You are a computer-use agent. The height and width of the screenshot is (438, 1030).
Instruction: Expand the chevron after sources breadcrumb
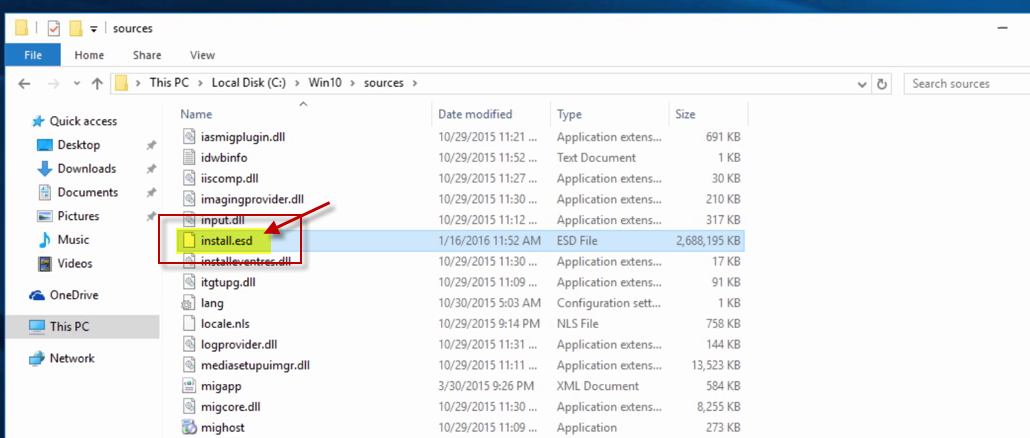pos(414,83)
